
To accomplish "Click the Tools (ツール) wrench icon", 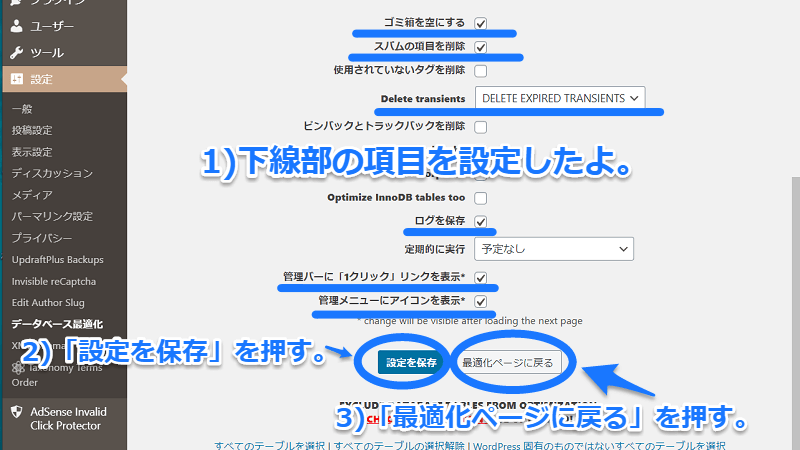I will coord(17,52).
